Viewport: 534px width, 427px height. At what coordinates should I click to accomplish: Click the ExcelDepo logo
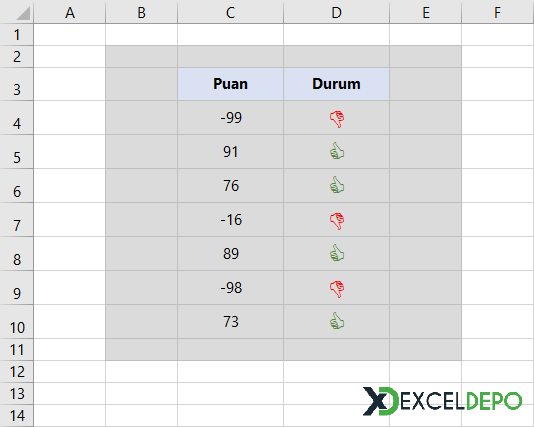(442, 401)
